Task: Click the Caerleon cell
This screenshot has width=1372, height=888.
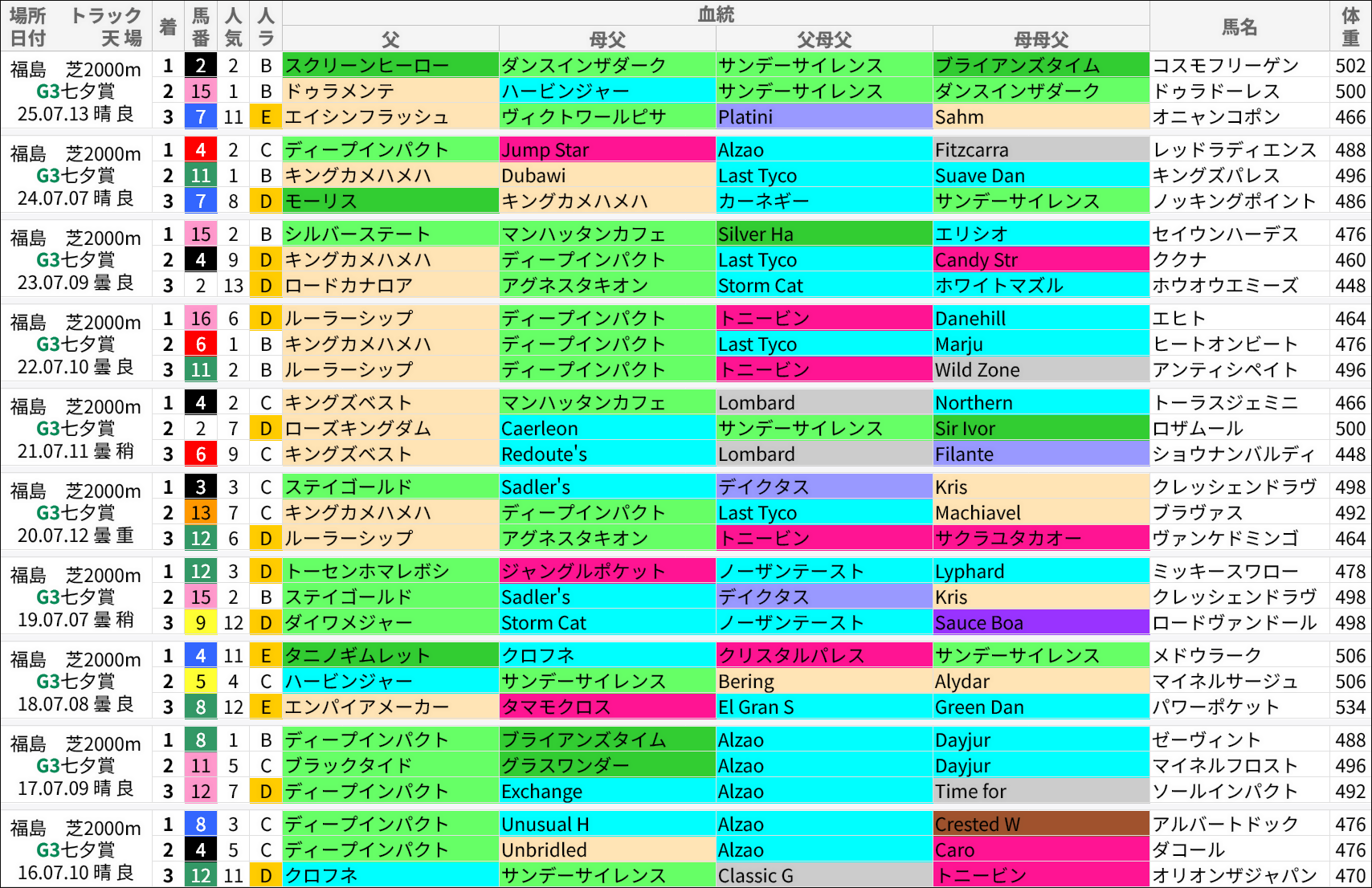Action: tap(607, 428)
